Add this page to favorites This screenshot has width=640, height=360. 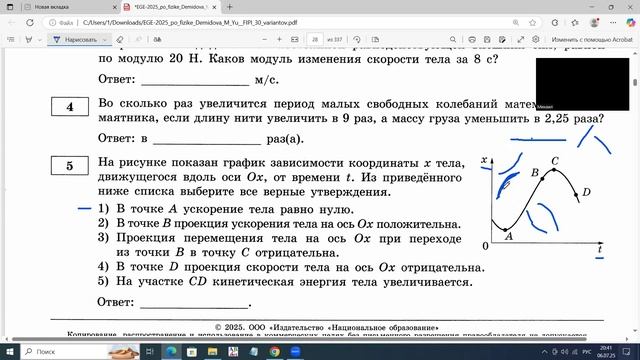[x=532, y=23]
